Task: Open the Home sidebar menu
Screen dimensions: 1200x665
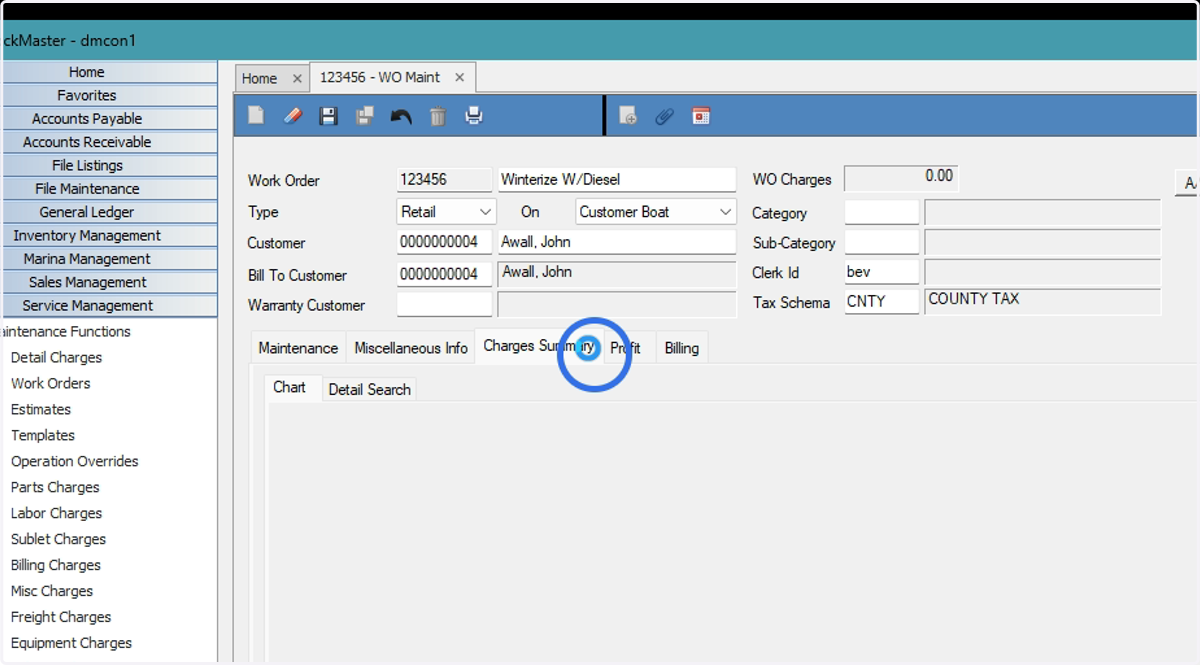Action: tap(110, 72)
